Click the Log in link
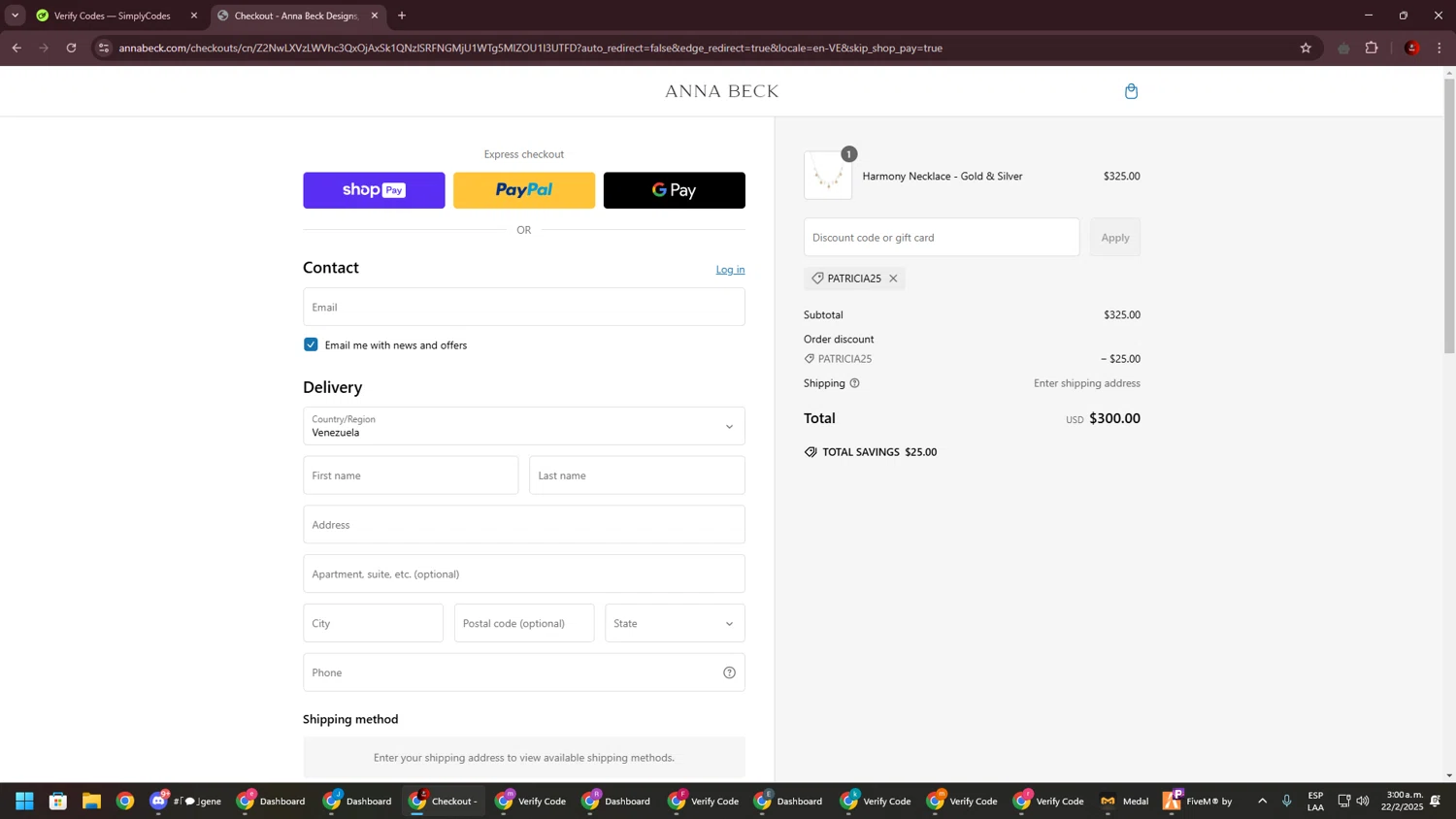Image resolution: width=1456 pixels, height=819 pixels. 731,270
